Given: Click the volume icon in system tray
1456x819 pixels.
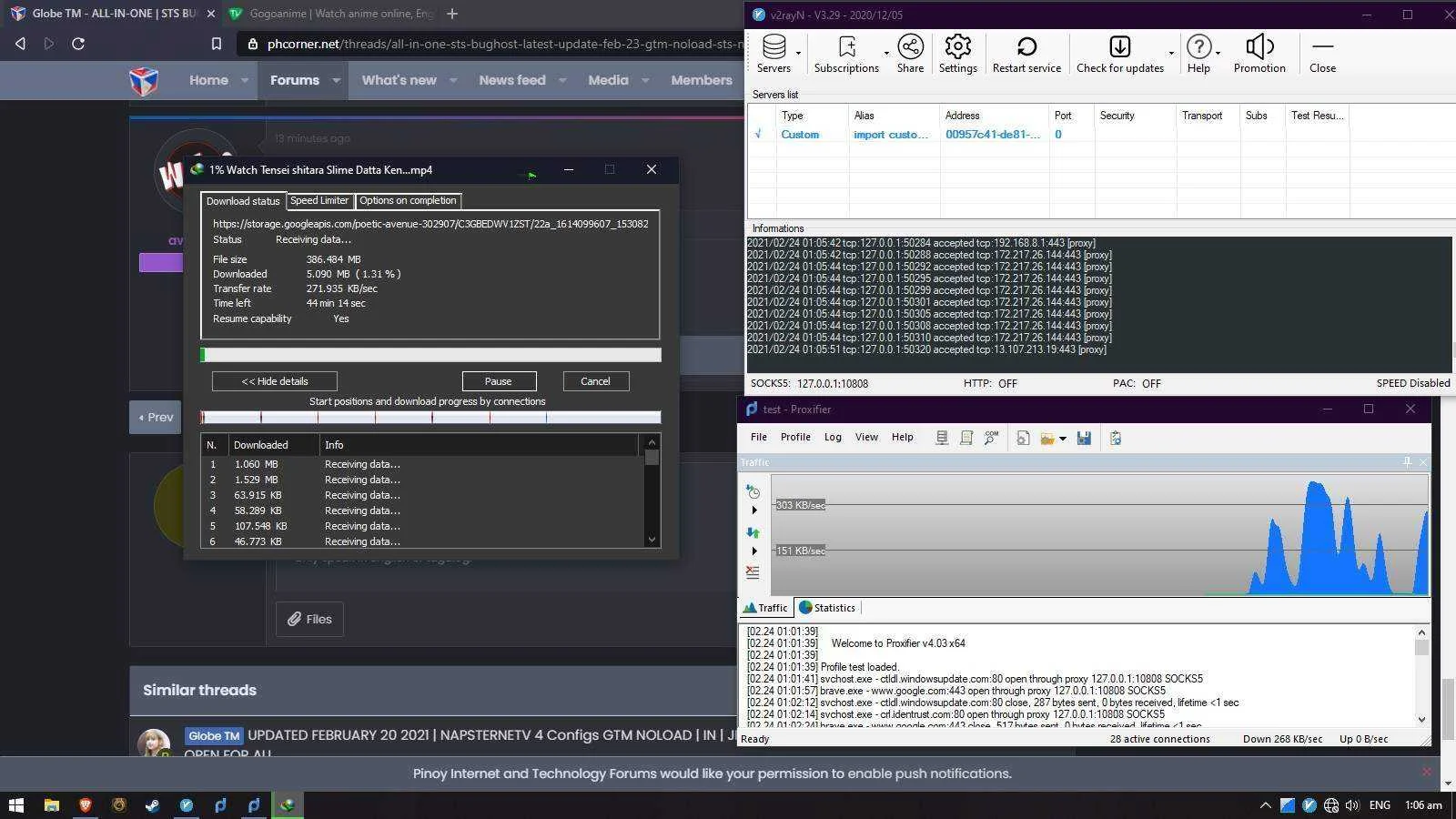Looking at the screenshot, I should (1352, 805).
